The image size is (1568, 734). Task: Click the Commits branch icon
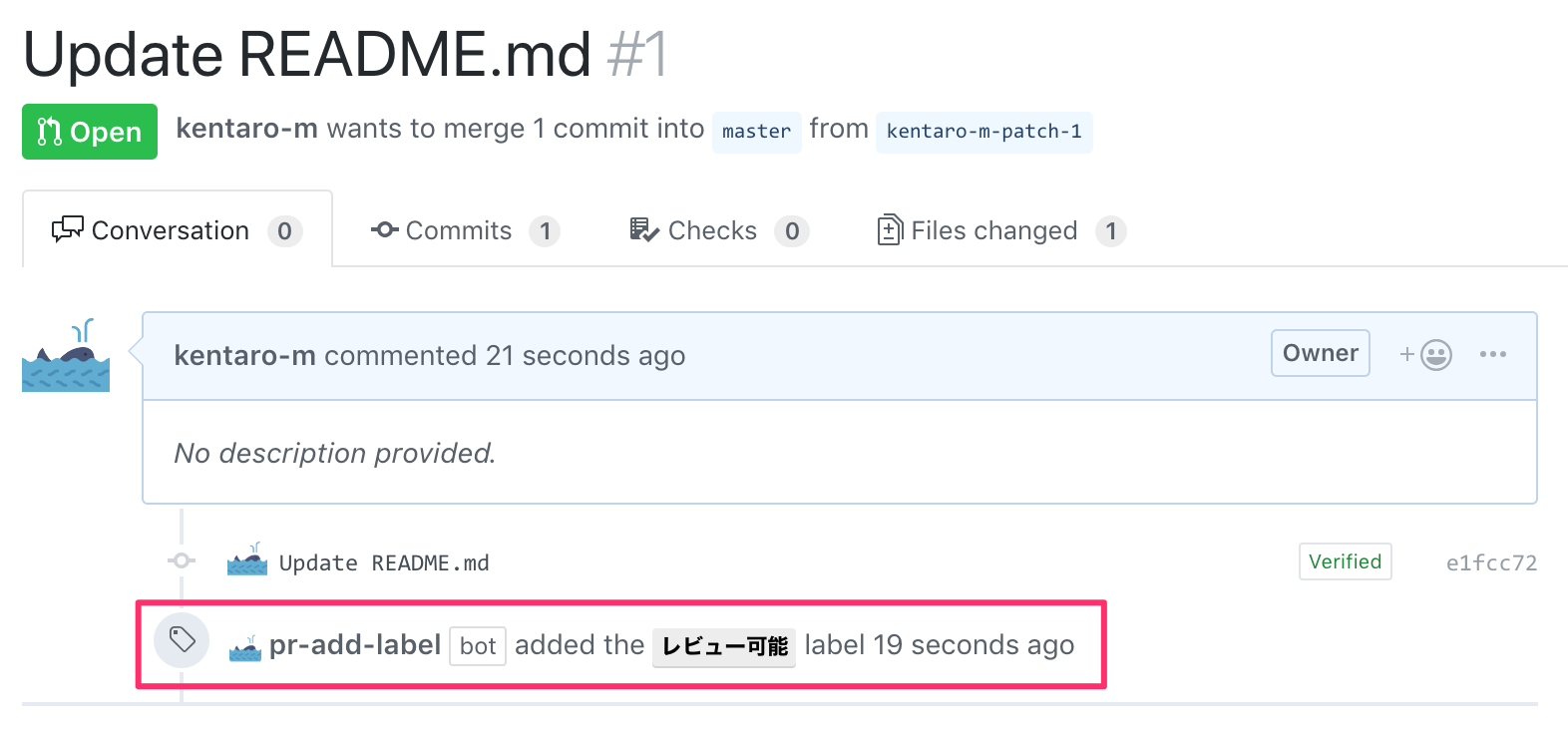coord(384,229)
